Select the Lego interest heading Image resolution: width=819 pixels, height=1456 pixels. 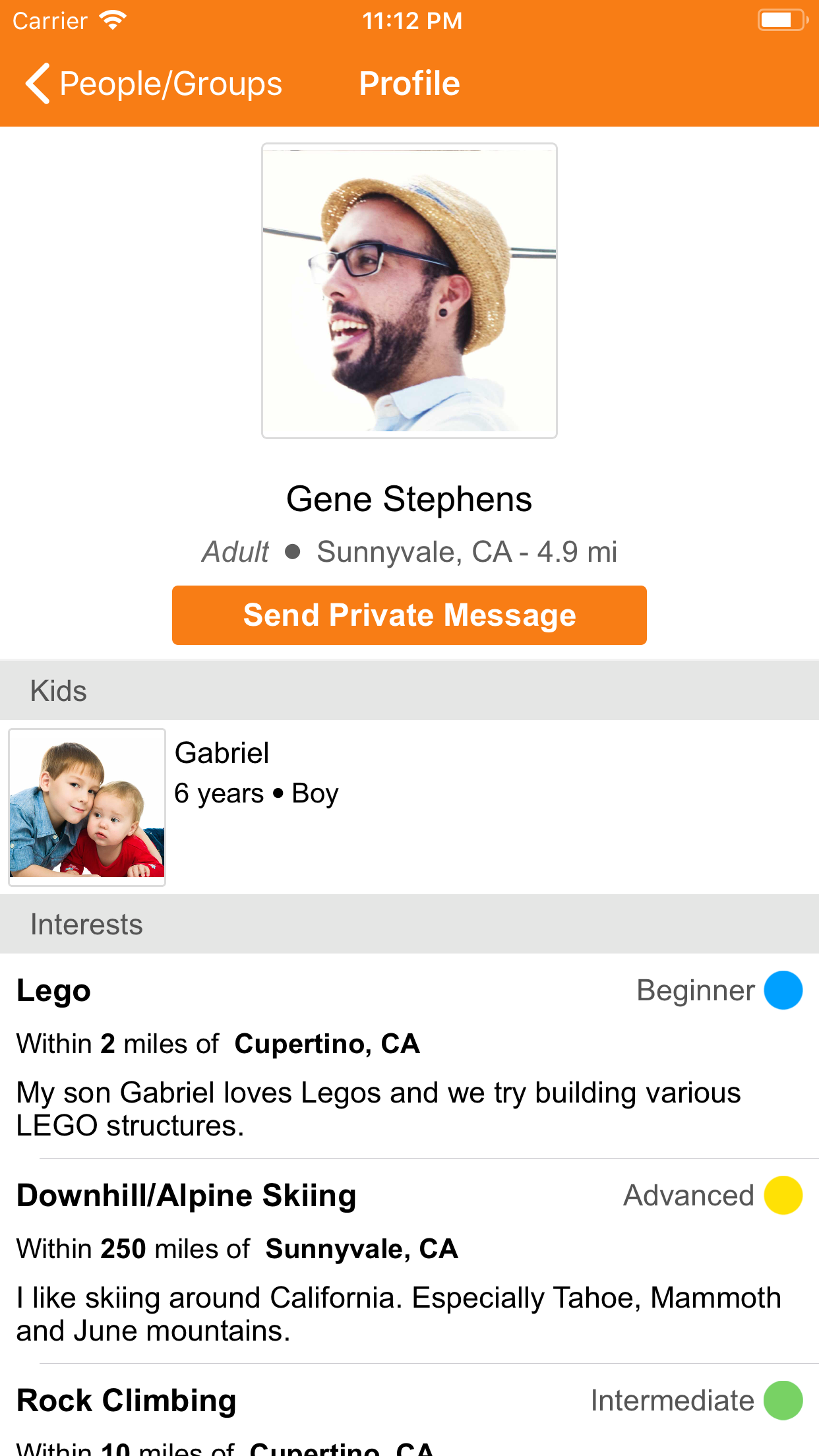point(54,990)
